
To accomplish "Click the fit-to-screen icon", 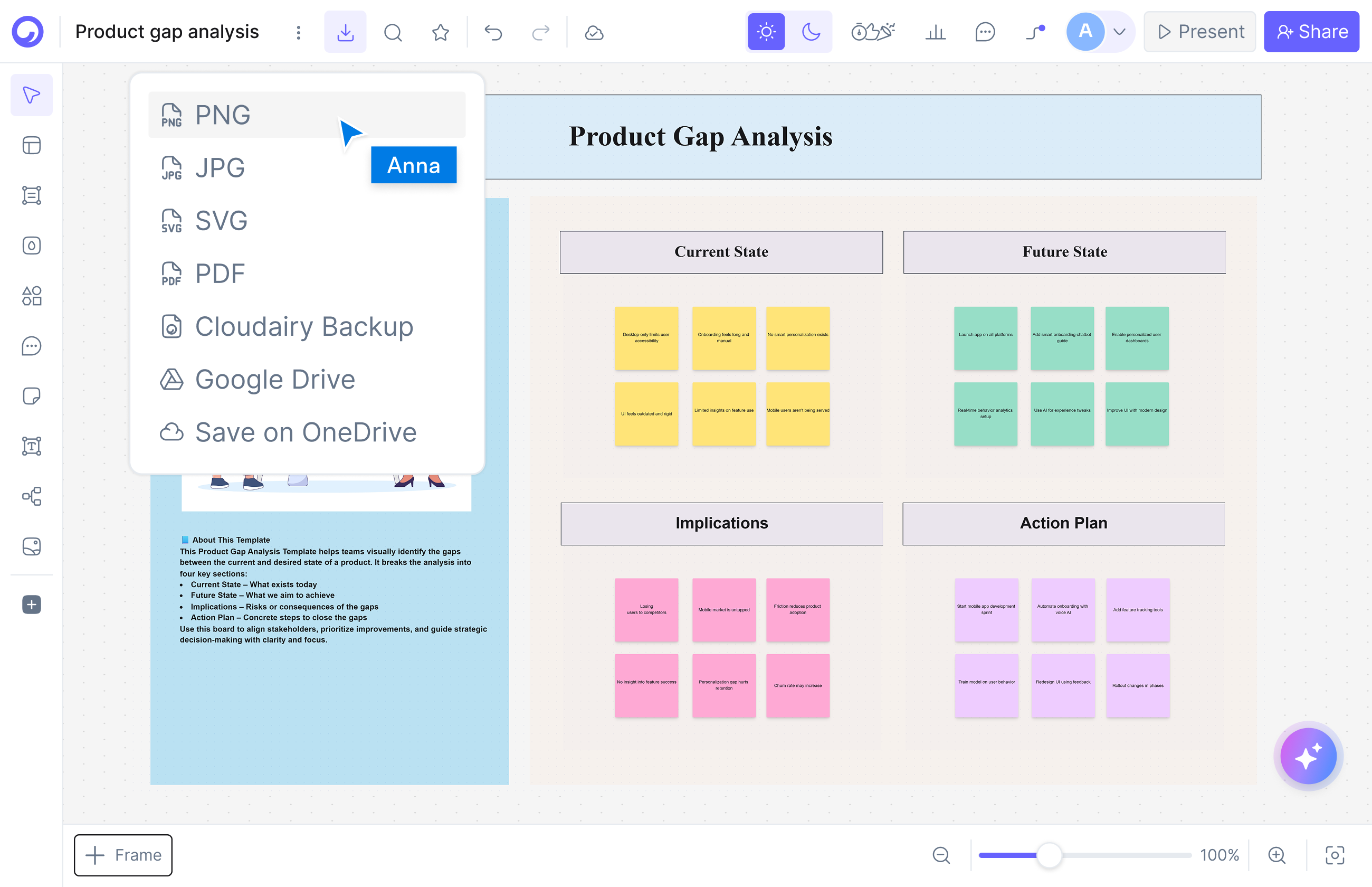I will click(1335, 855).
